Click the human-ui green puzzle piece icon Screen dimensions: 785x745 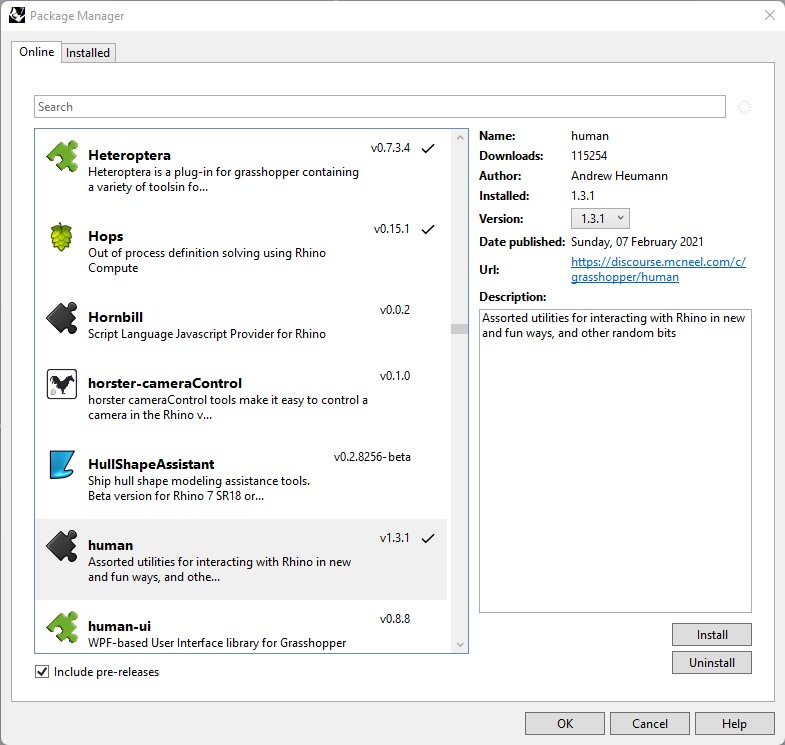(x=62, y=627)
